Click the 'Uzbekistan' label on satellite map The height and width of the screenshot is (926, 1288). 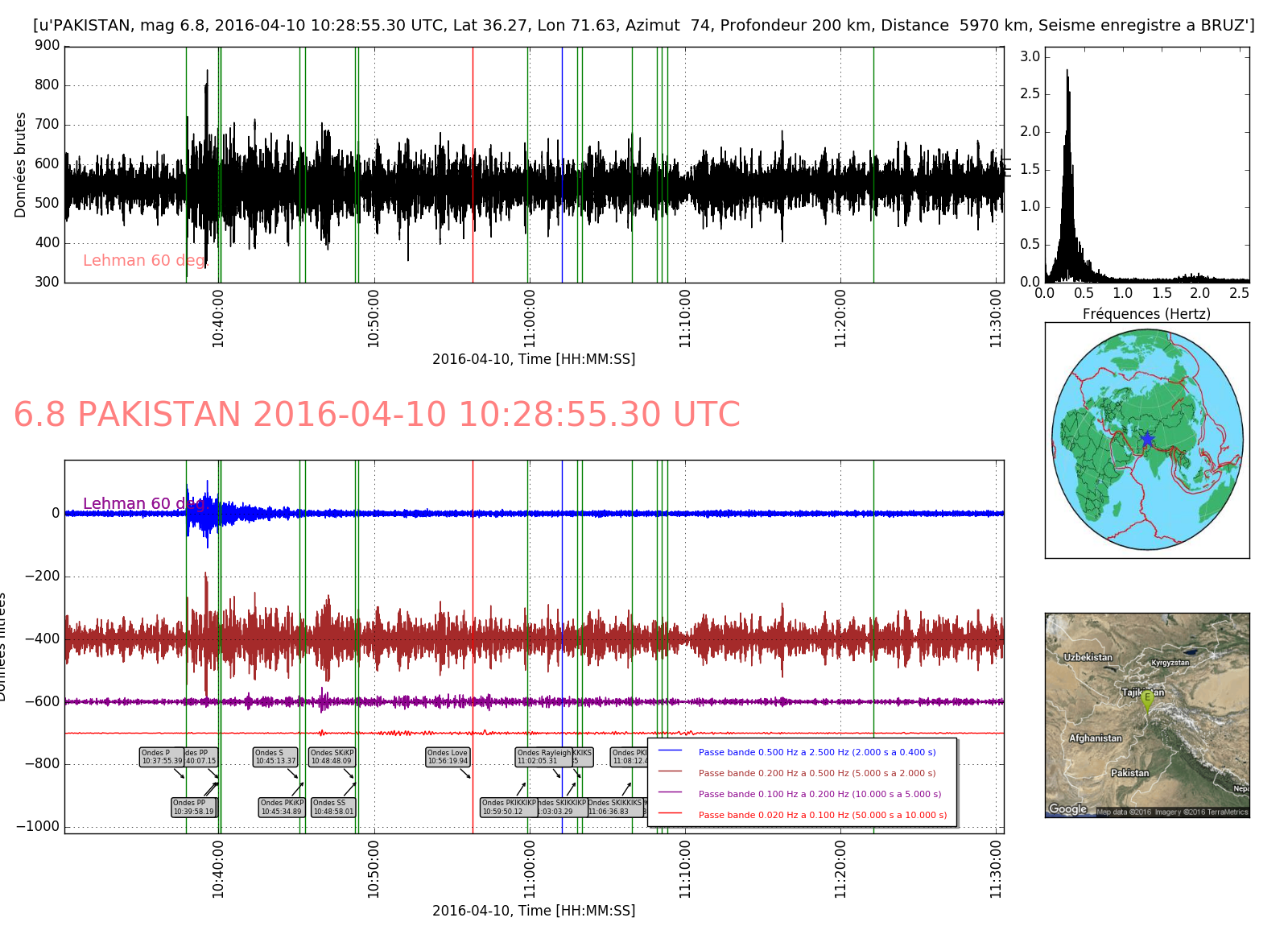(1088, 657)
